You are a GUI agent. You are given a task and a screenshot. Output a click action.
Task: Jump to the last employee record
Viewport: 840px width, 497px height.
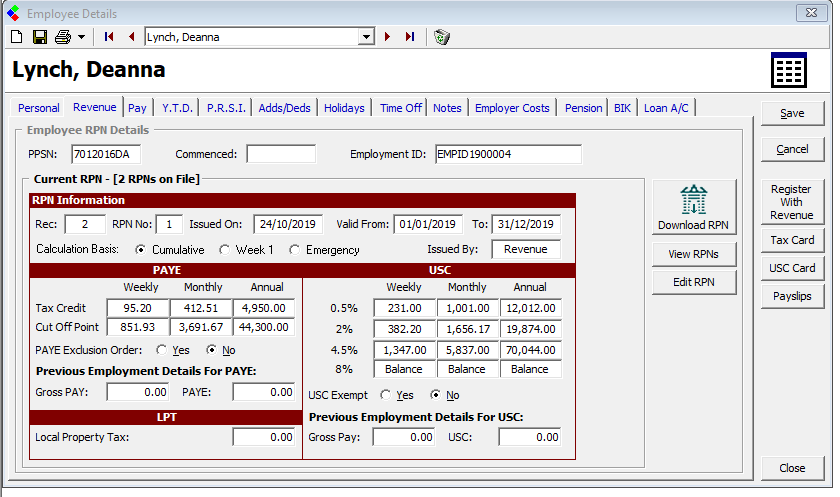(410, 37)
